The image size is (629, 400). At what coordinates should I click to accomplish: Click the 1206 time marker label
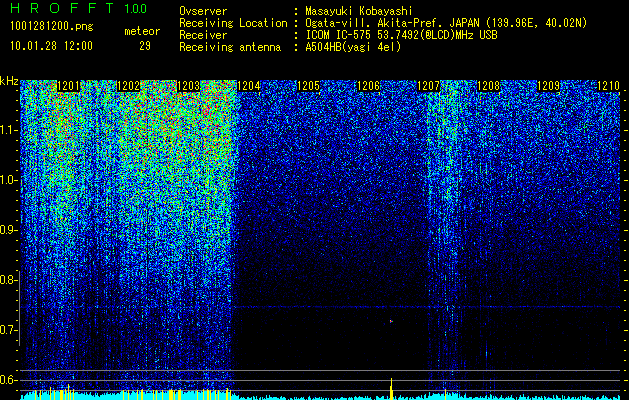[369, 86]
